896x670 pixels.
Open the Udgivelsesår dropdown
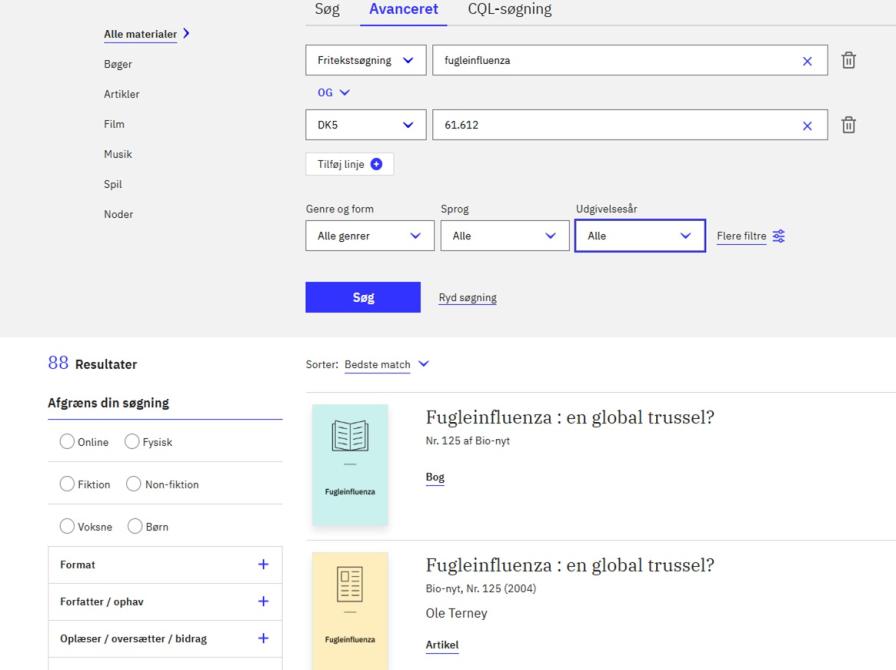point(640,236)
